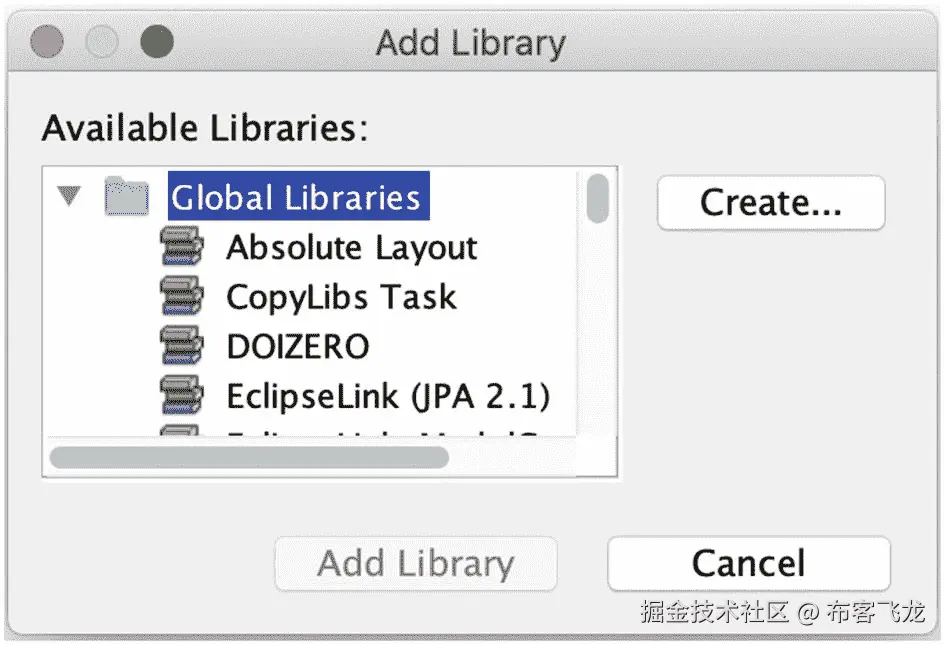Select the Absolute Layout entry

point(352,247)
